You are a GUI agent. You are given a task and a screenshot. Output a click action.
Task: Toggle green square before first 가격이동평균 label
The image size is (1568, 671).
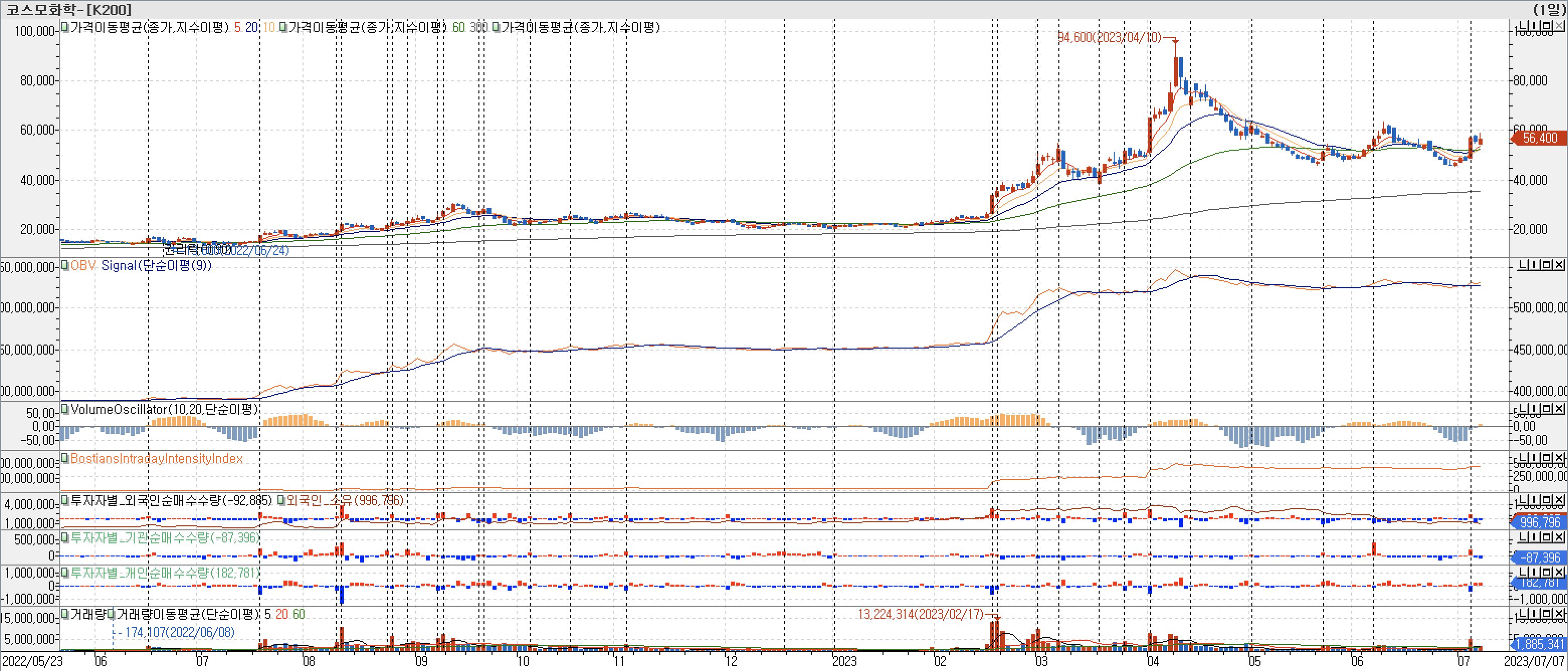tap(65, 28)
